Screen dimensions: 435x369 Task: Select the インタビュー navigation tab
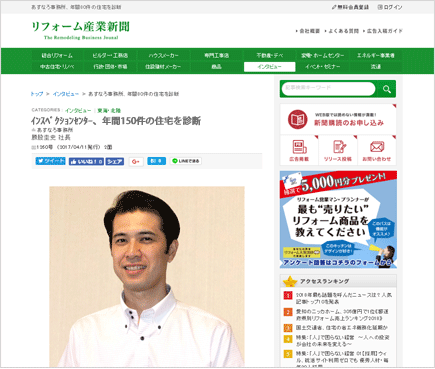tap(269, 67)
